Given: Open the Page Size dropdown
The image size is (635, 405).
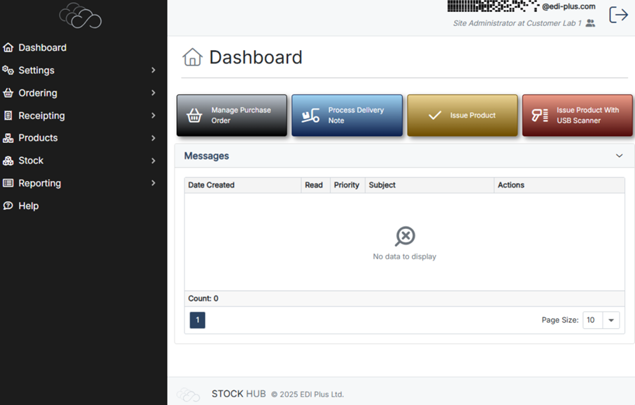Looking at the screenshot, I should coord(611,320).
